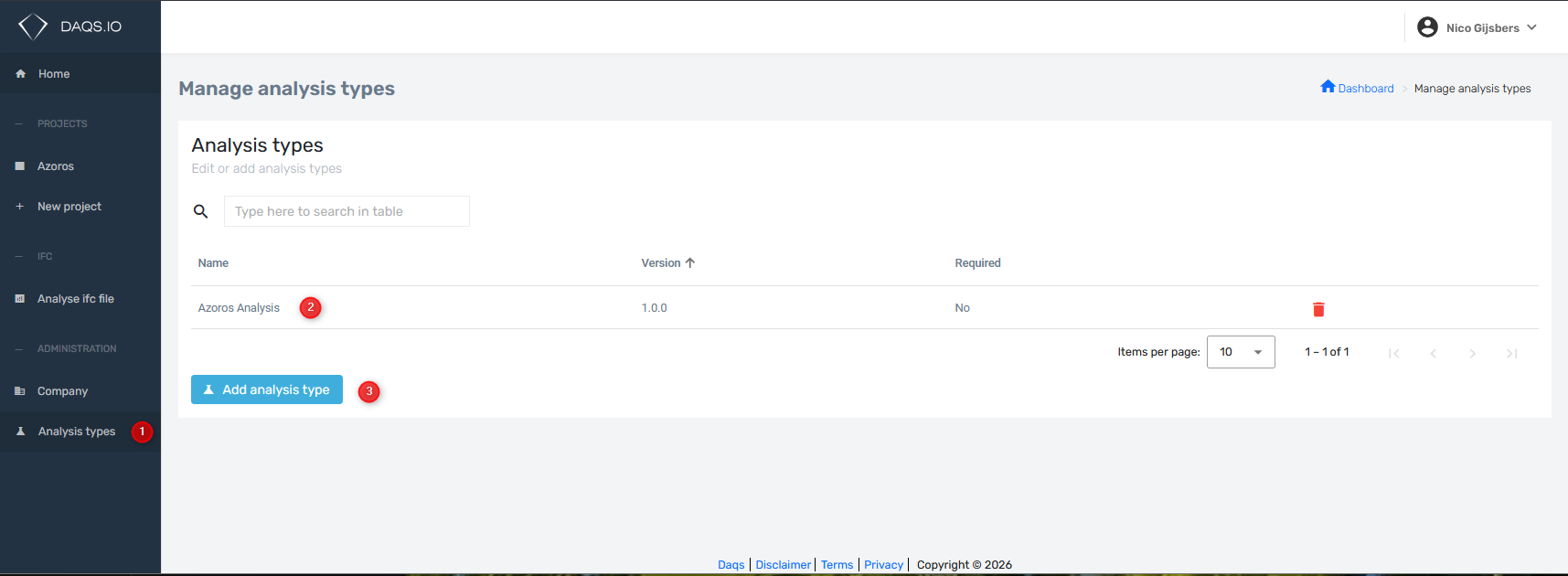
Task: Click the DAQS.IO diamond logo
Action: click(33, 27)
